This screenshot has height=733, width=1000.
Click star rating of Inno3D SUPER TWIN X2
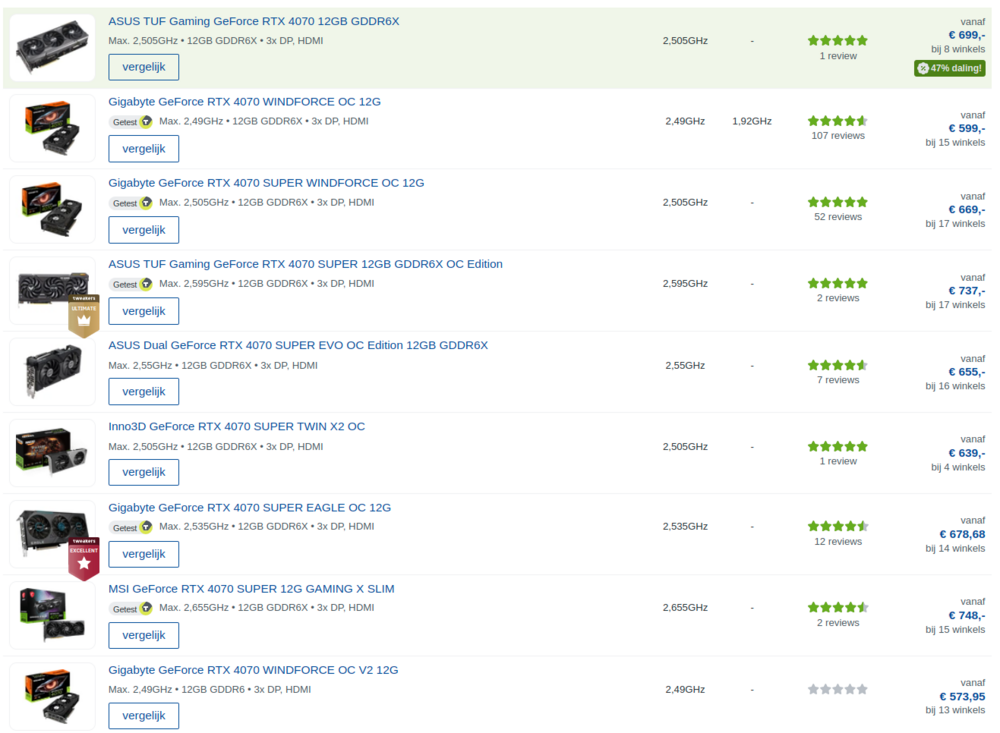click(x=837, y=446)
